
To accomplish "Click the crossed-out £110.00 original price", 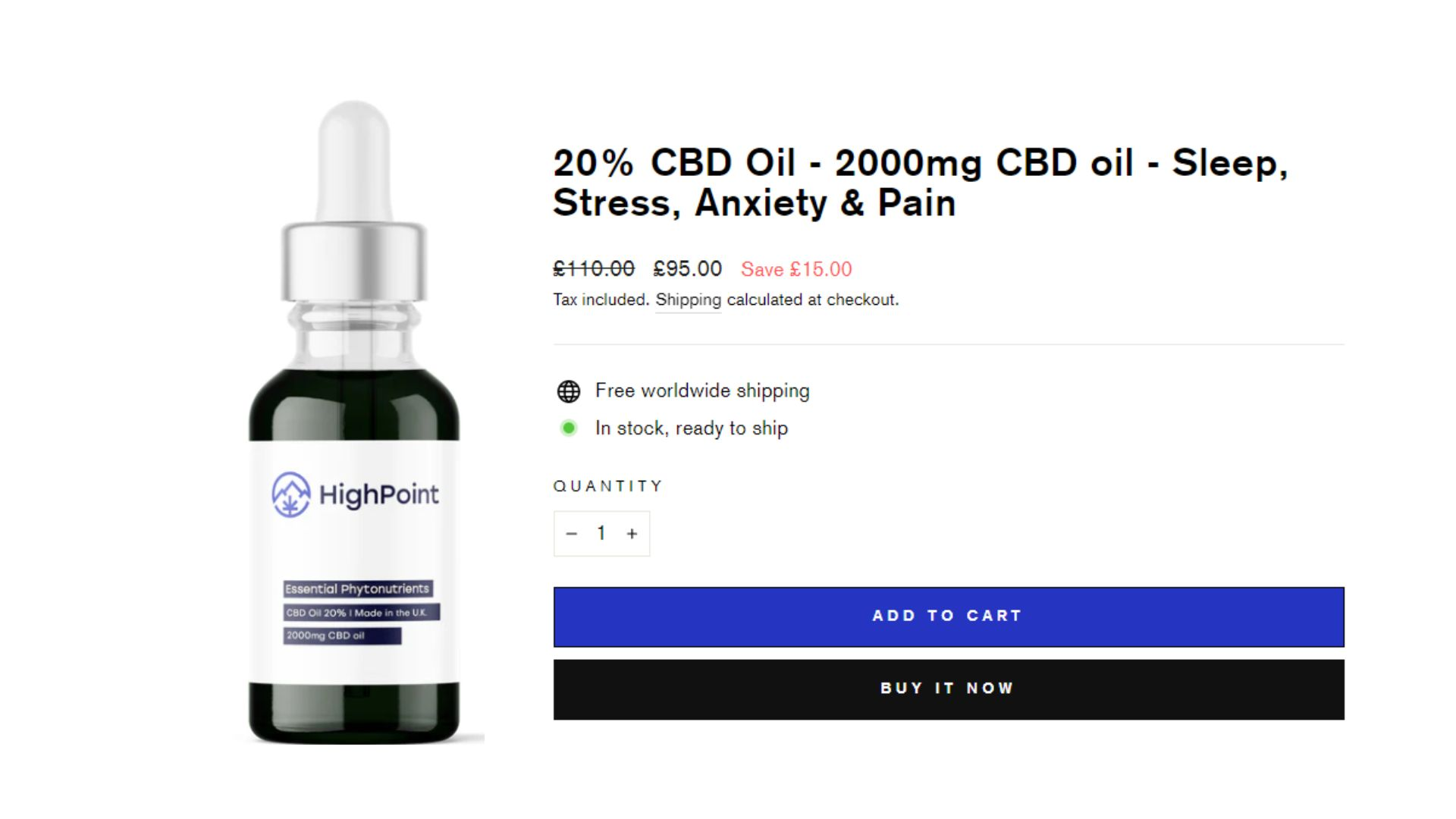I will click(594, 269).
